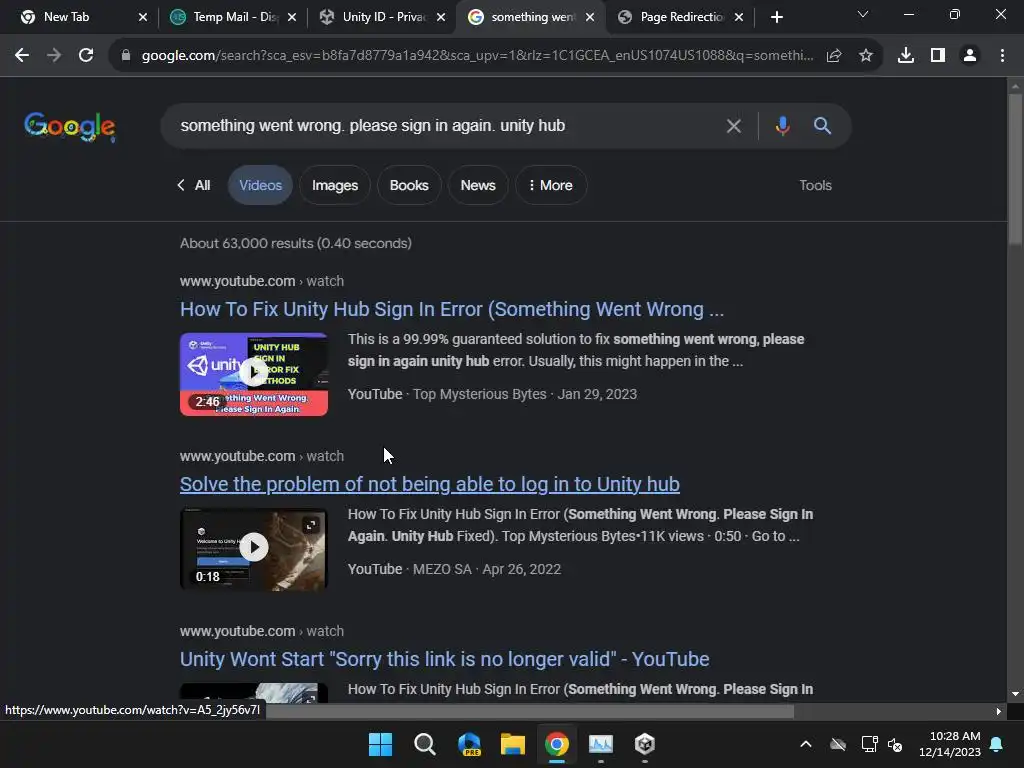This screenshot has height=768, width=1024.
Task: Open the performance monitor taskbar icon
Action: point(601,744)
